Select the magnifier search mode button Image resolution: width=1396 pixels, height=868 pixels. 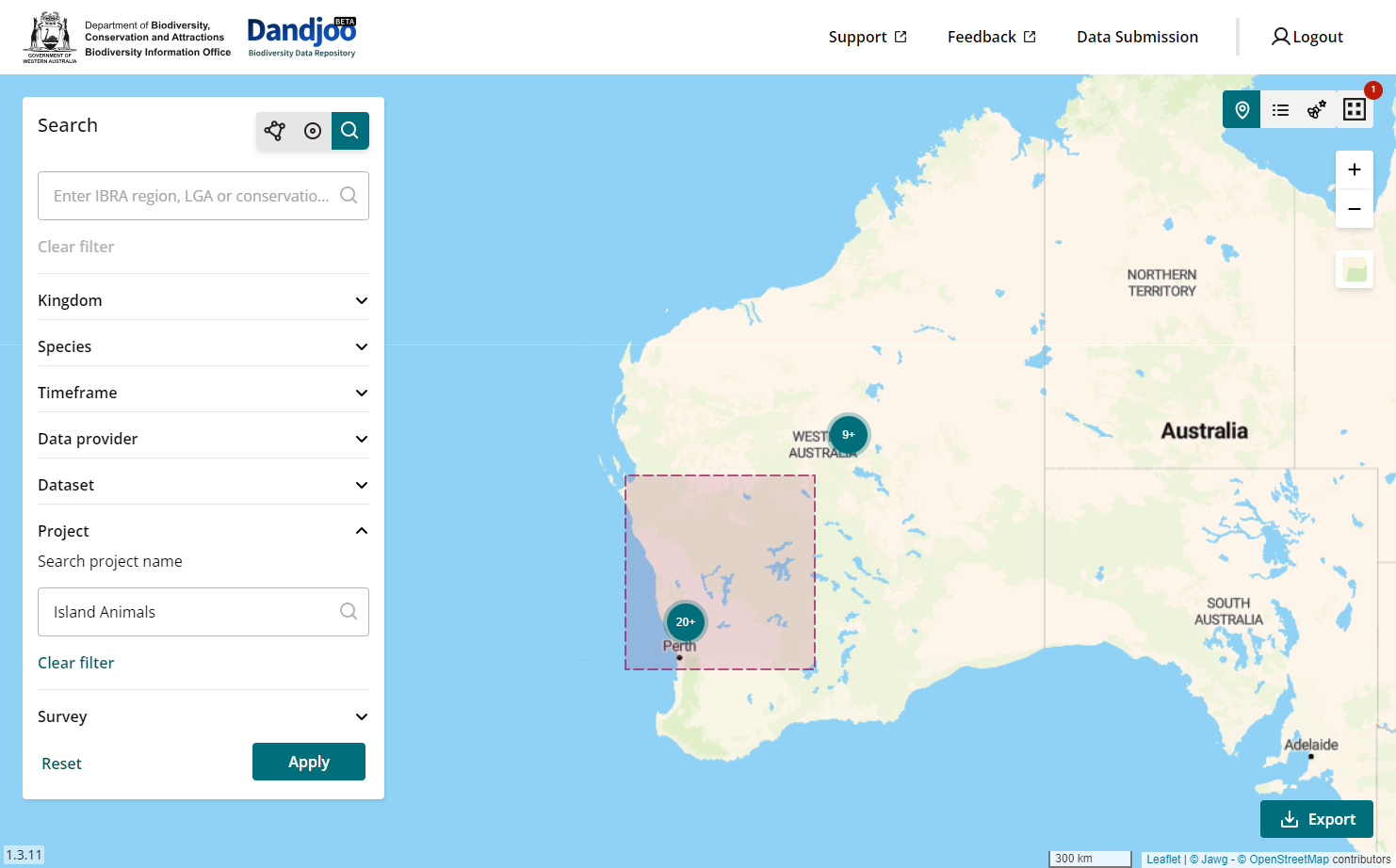click(350, 131)
